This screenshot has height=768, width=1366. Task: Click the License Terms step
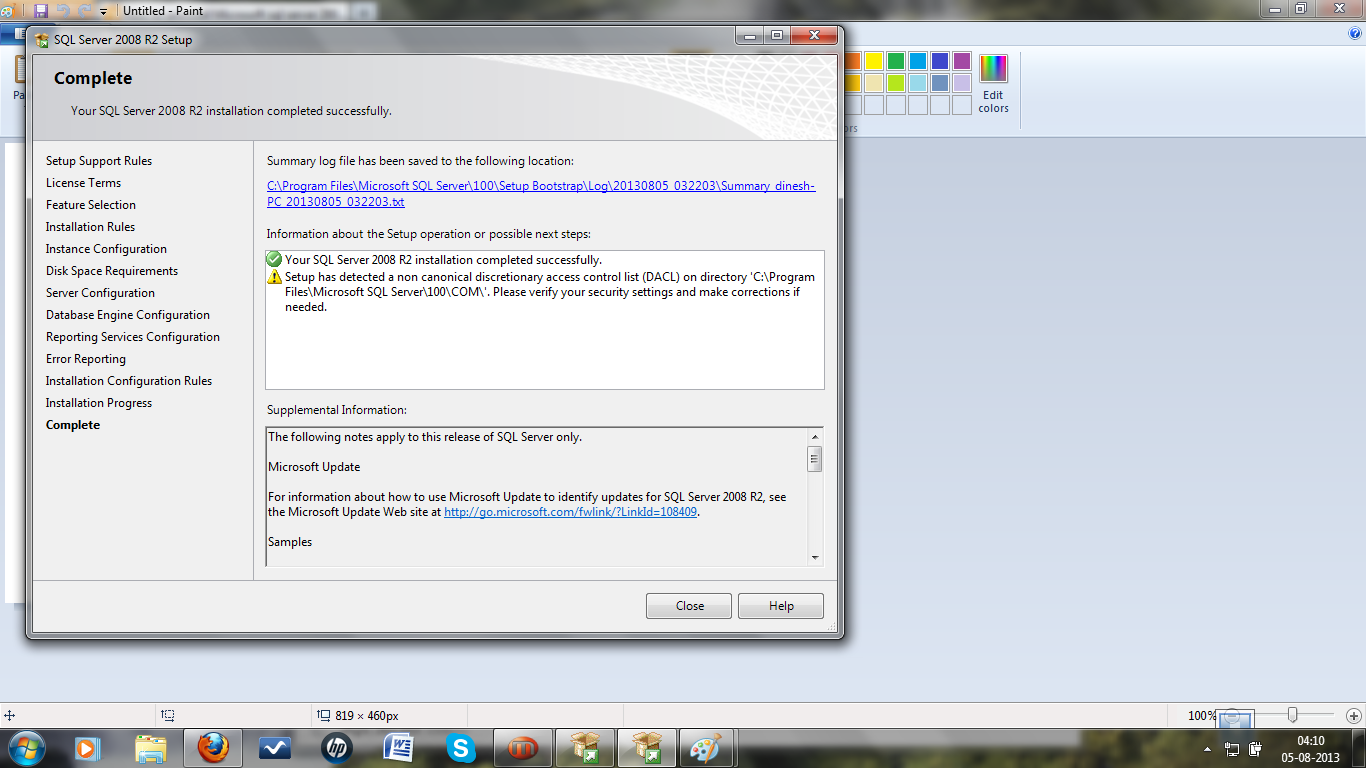[83, 183]
